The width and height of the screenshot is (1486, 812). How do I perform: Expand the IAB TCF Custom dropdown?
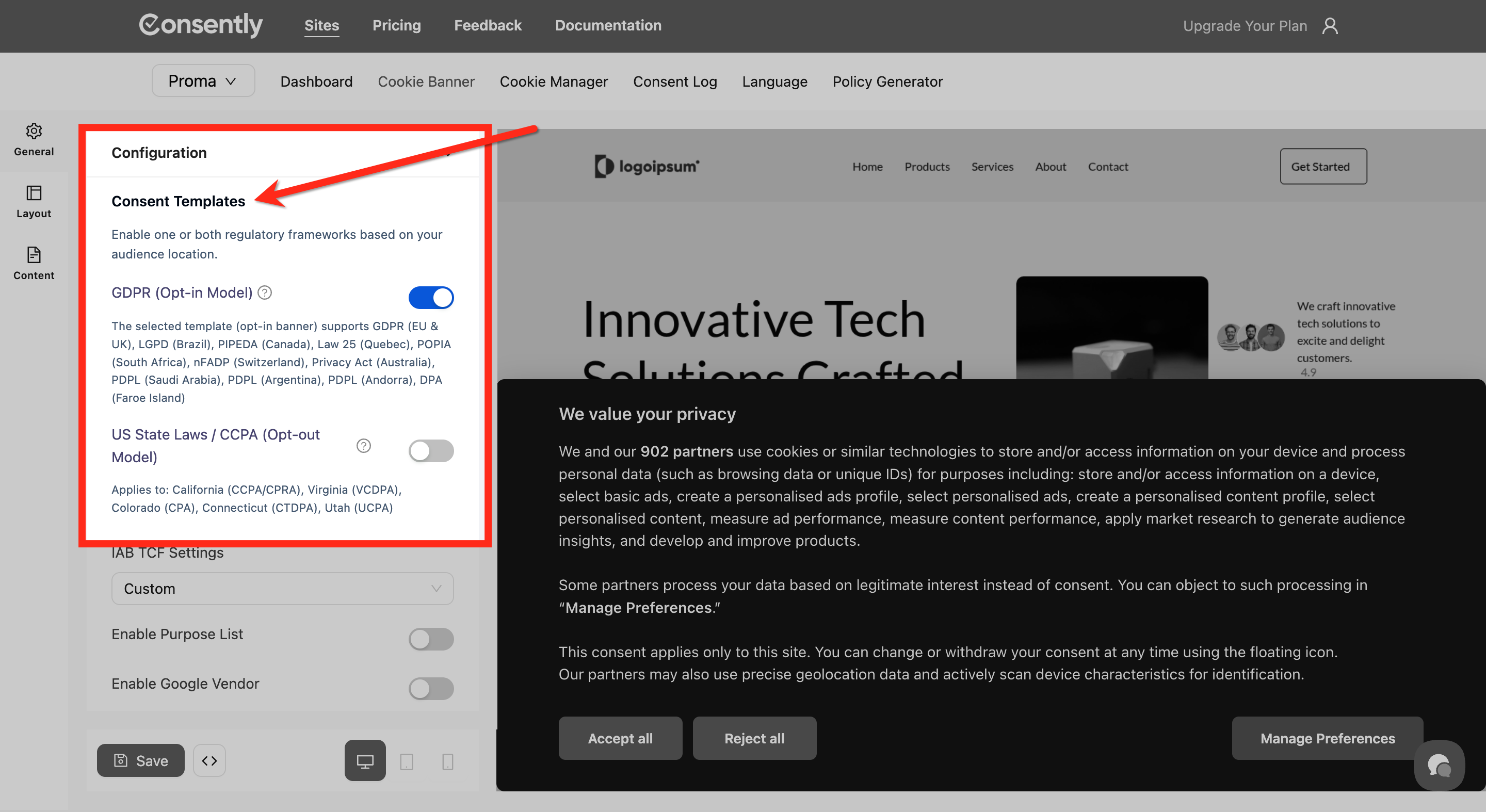[x=282, y=589]
